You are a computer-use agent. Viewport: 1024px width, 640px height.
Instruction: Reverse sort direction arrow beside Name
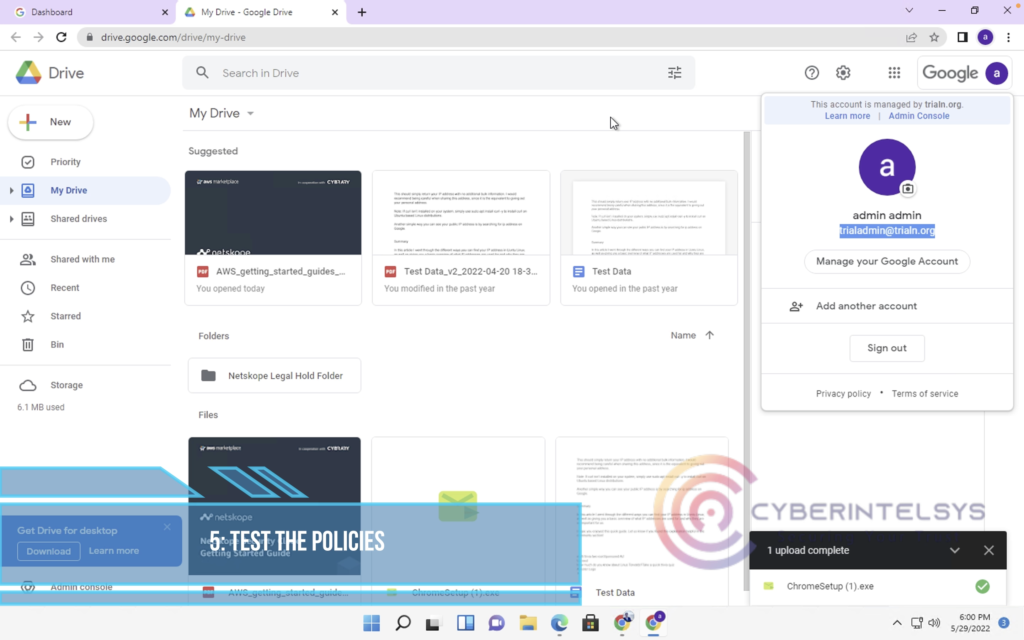tap(710, 335)
